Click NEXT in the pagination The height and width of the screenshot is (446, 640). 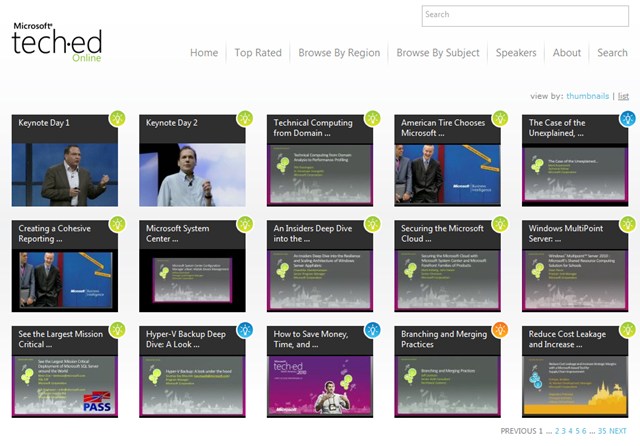[x=618, y=431]
